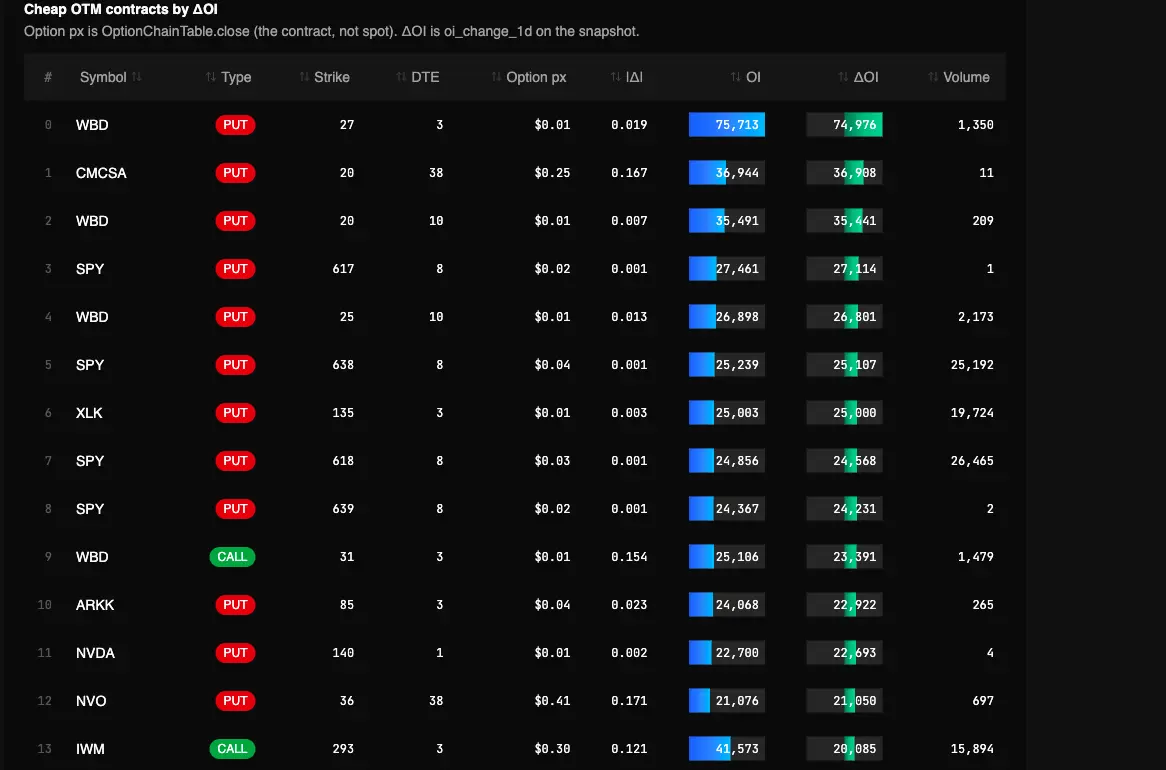Click the volume value 2,173
1166x770 pixels.
(x=976, y=317)
